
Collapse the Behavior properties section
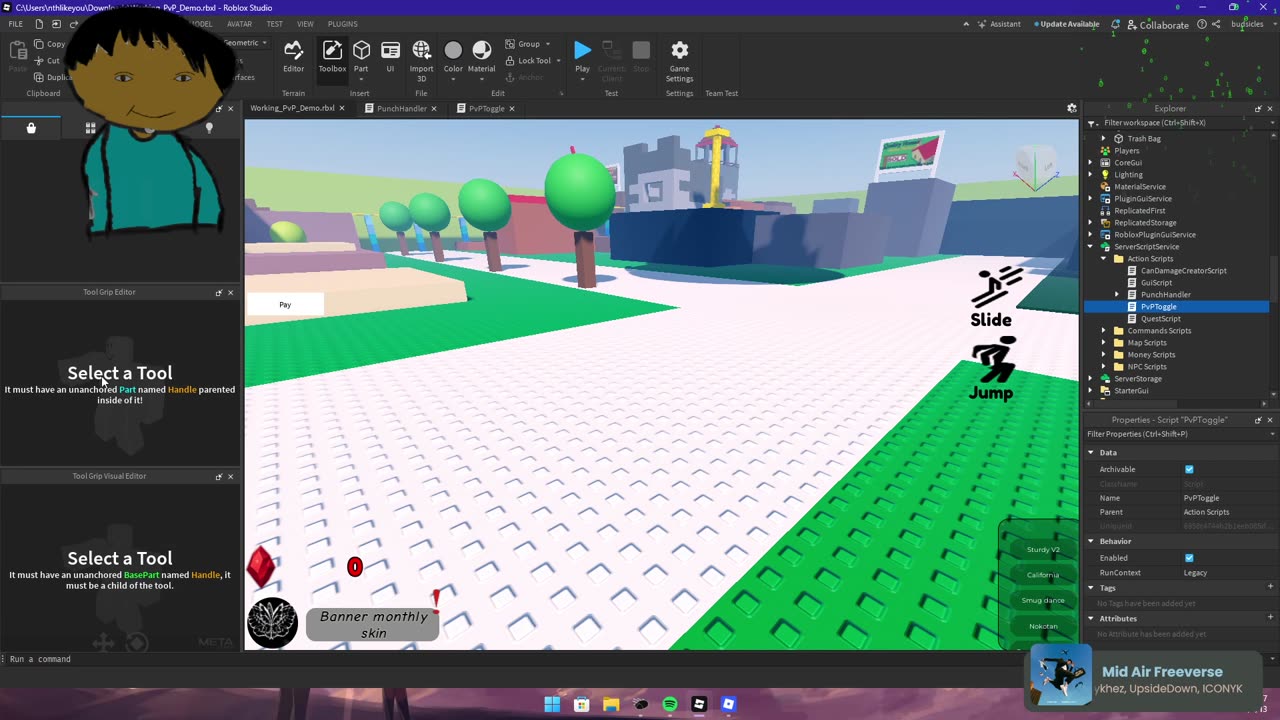tap(1091, 541)
